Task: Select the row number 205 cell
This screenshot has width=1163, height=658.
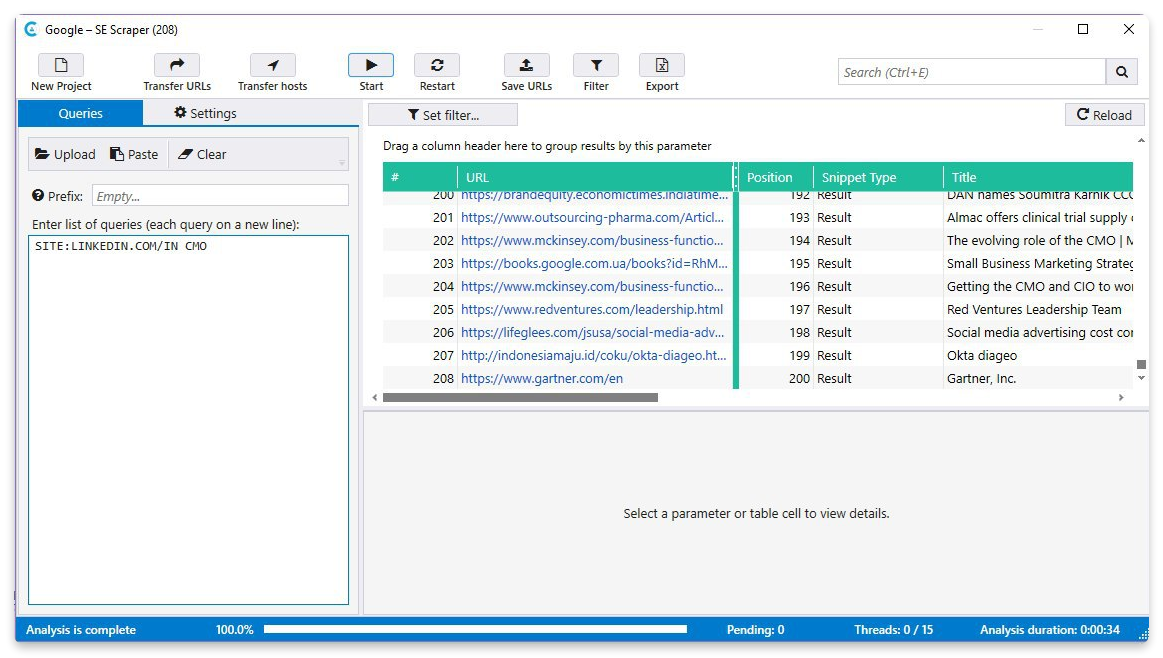Action: click(x=420, y=309)
